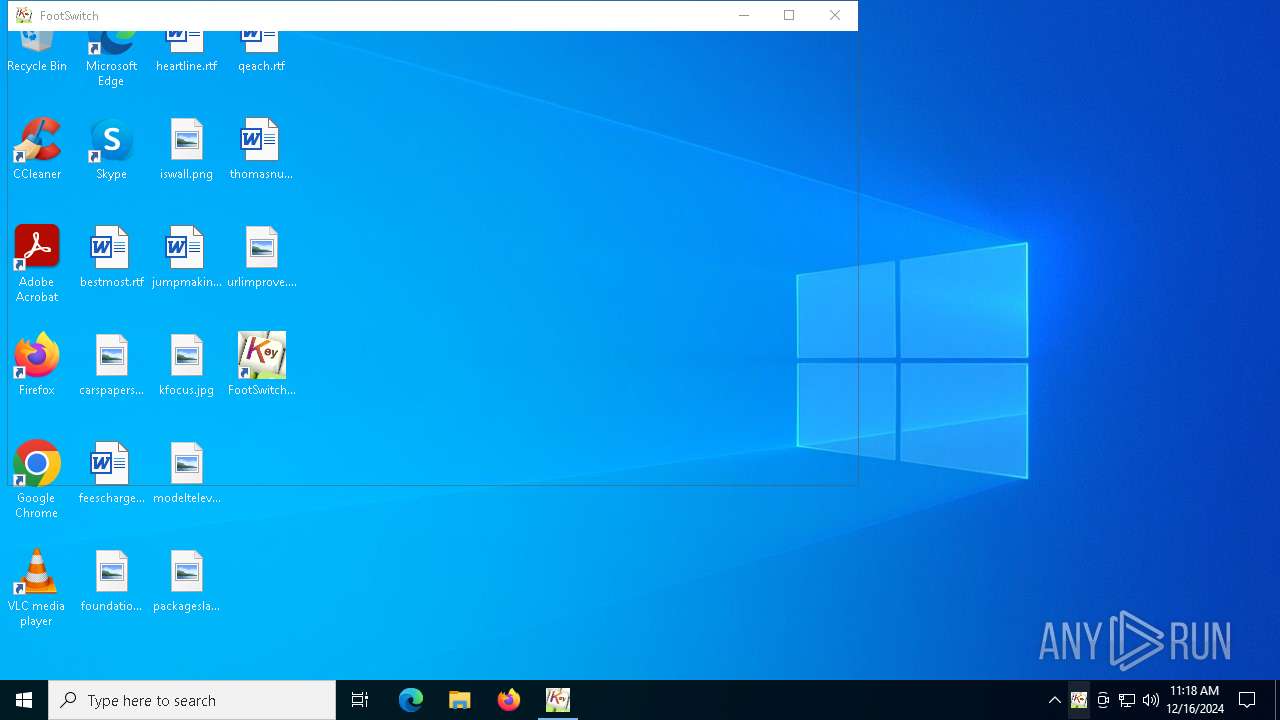The width and height of the screenshot is (1280, 720).
Task: Switch to FootSwitch in the taskbar
Action: coord(558,700)
